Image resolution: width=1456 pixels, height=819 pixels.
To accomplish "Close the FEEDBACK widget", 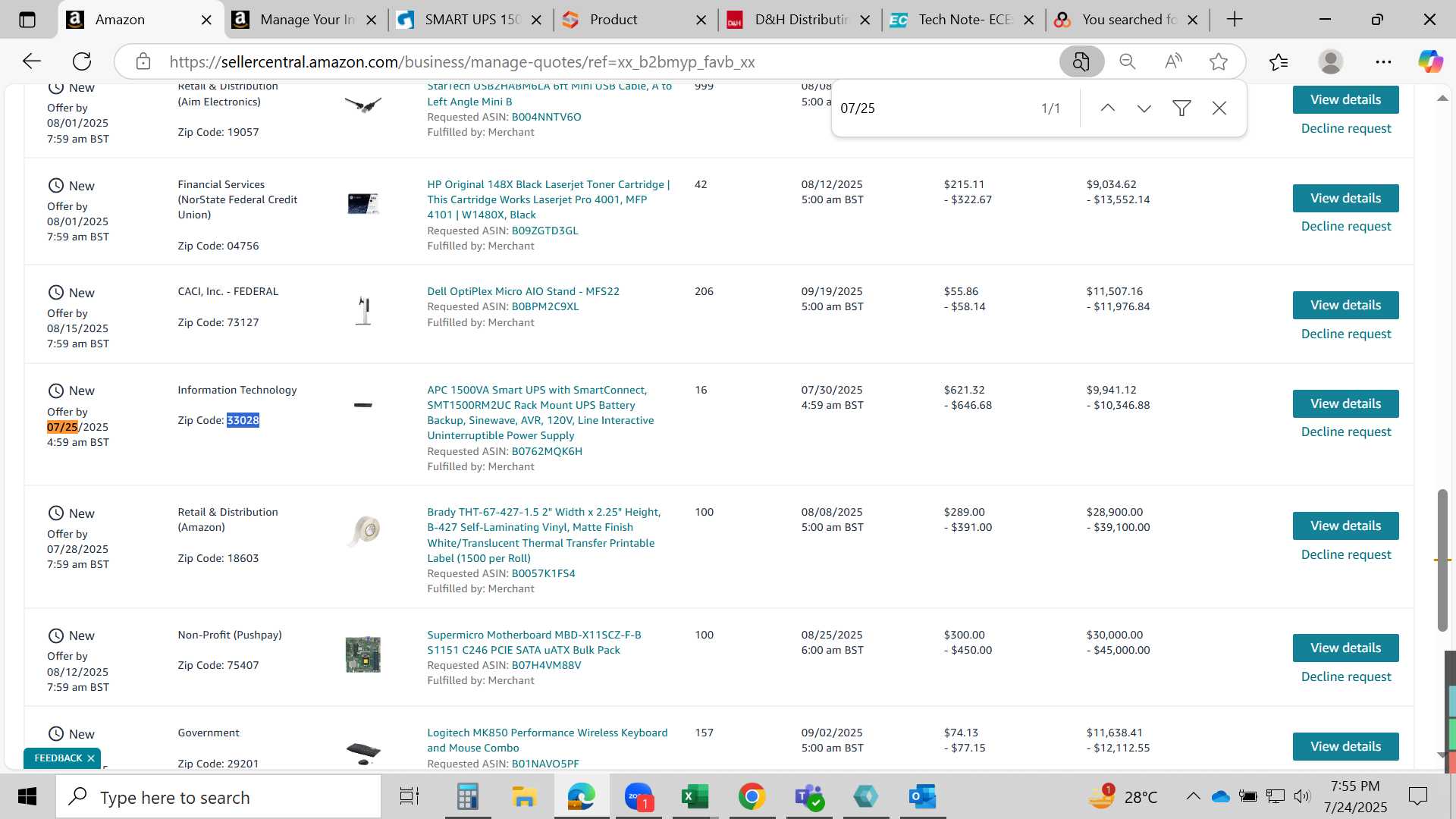I will click(91, 758).
